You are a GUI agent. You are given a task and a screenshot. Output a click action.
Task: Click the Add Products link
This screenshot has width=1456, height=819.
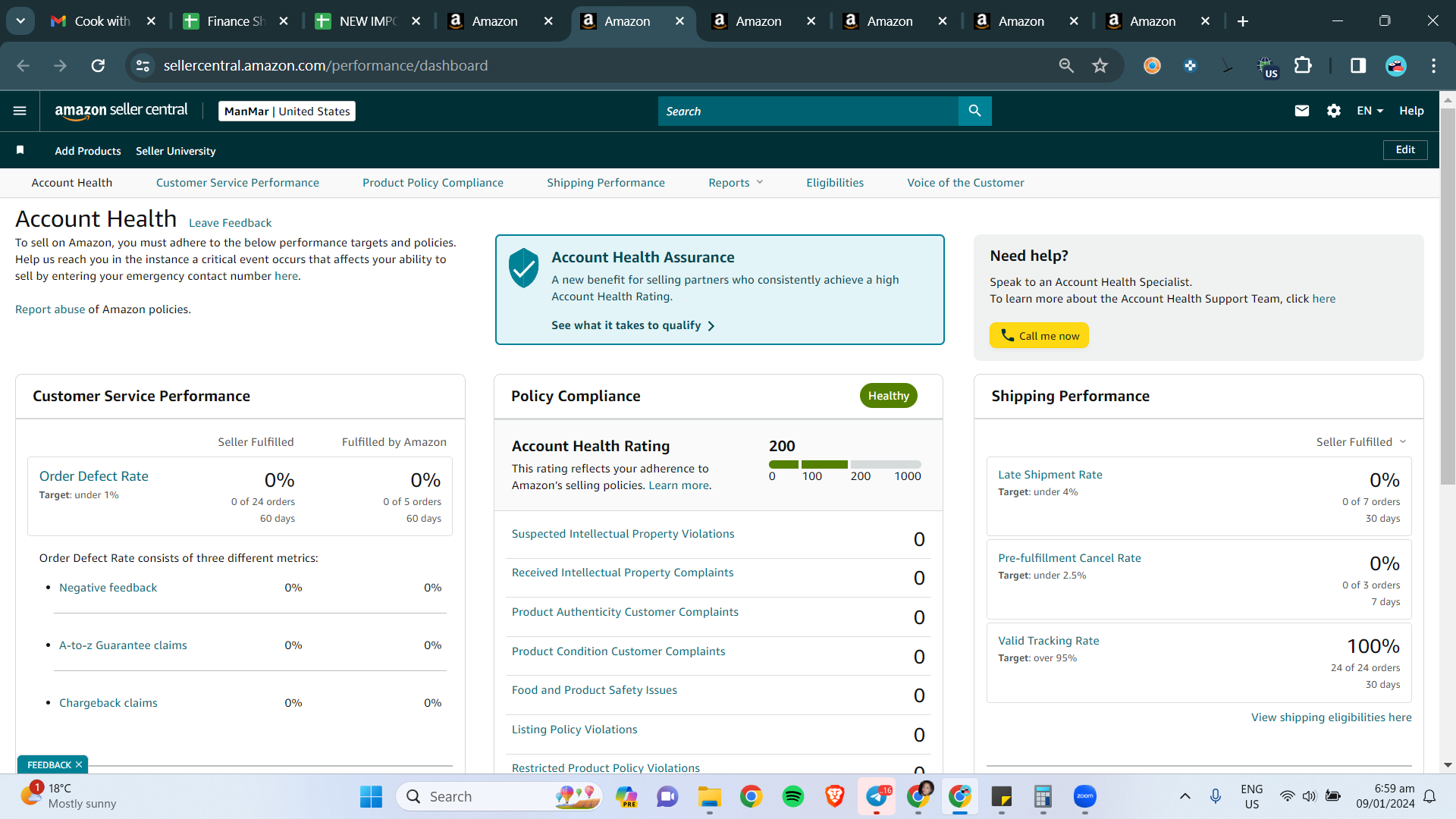pos(88,151)
